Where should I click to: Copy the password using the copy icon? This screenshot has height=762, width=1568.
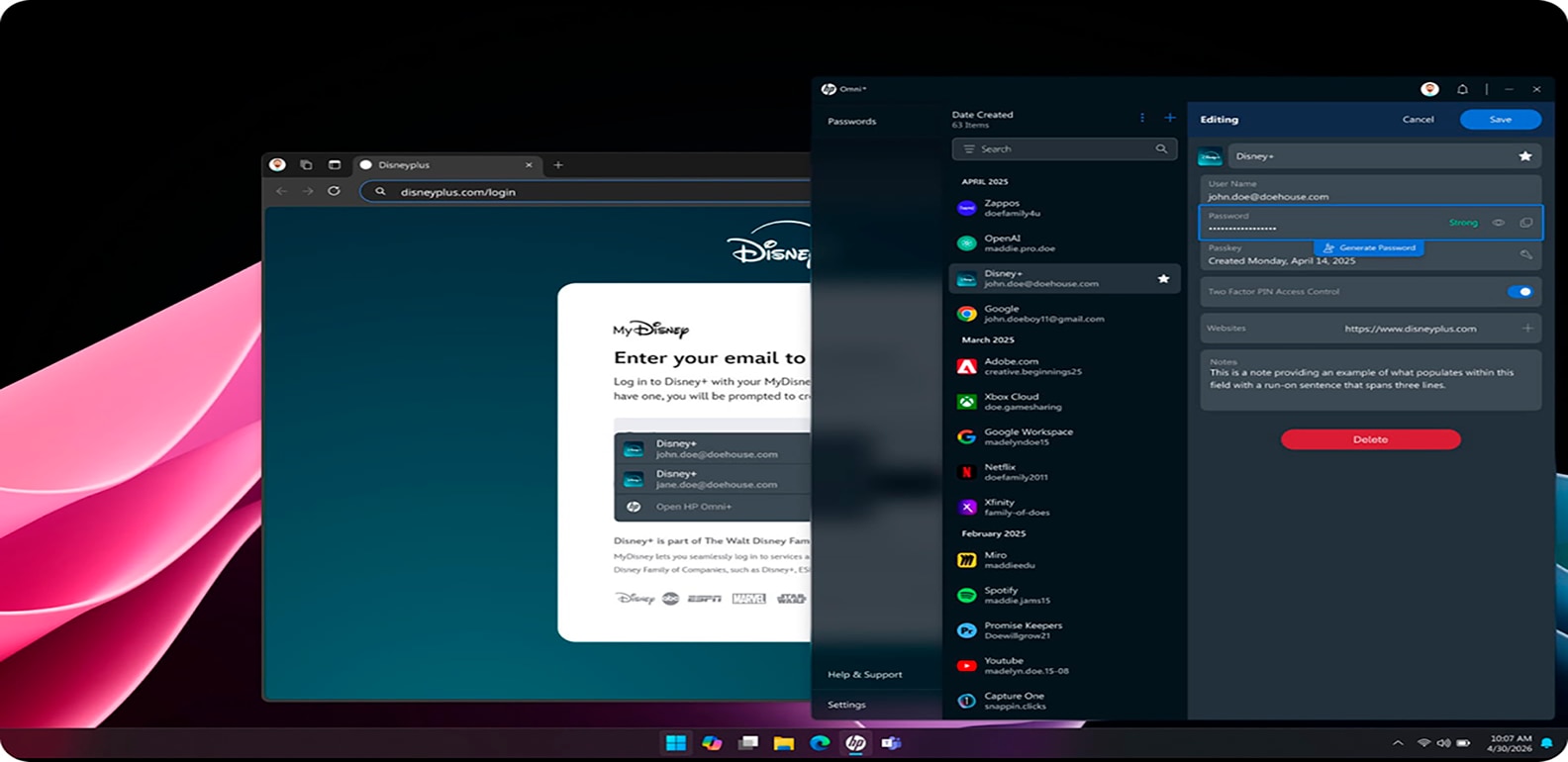coord(1525,223)
